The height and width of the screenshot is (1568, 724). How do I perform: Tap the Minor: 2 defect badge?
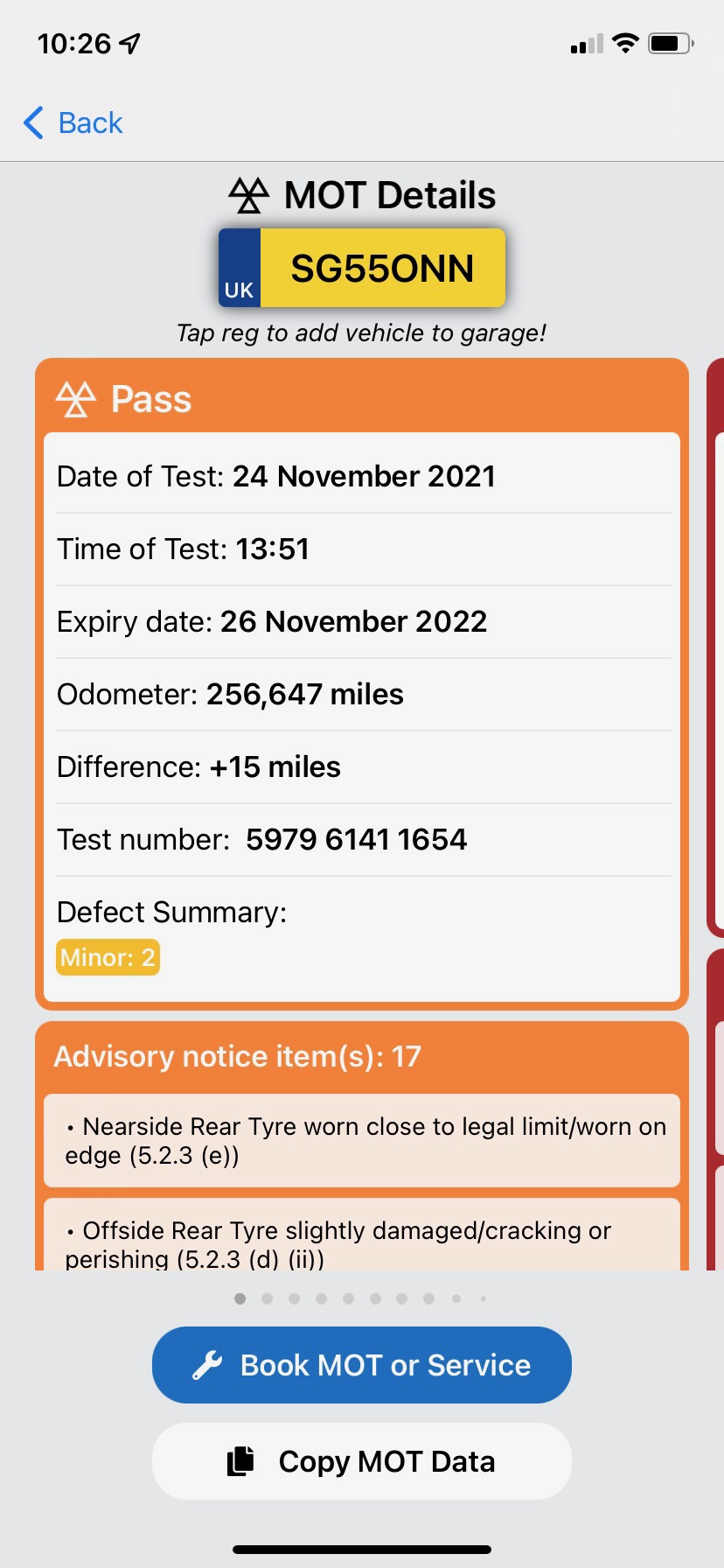click(108, 957)
